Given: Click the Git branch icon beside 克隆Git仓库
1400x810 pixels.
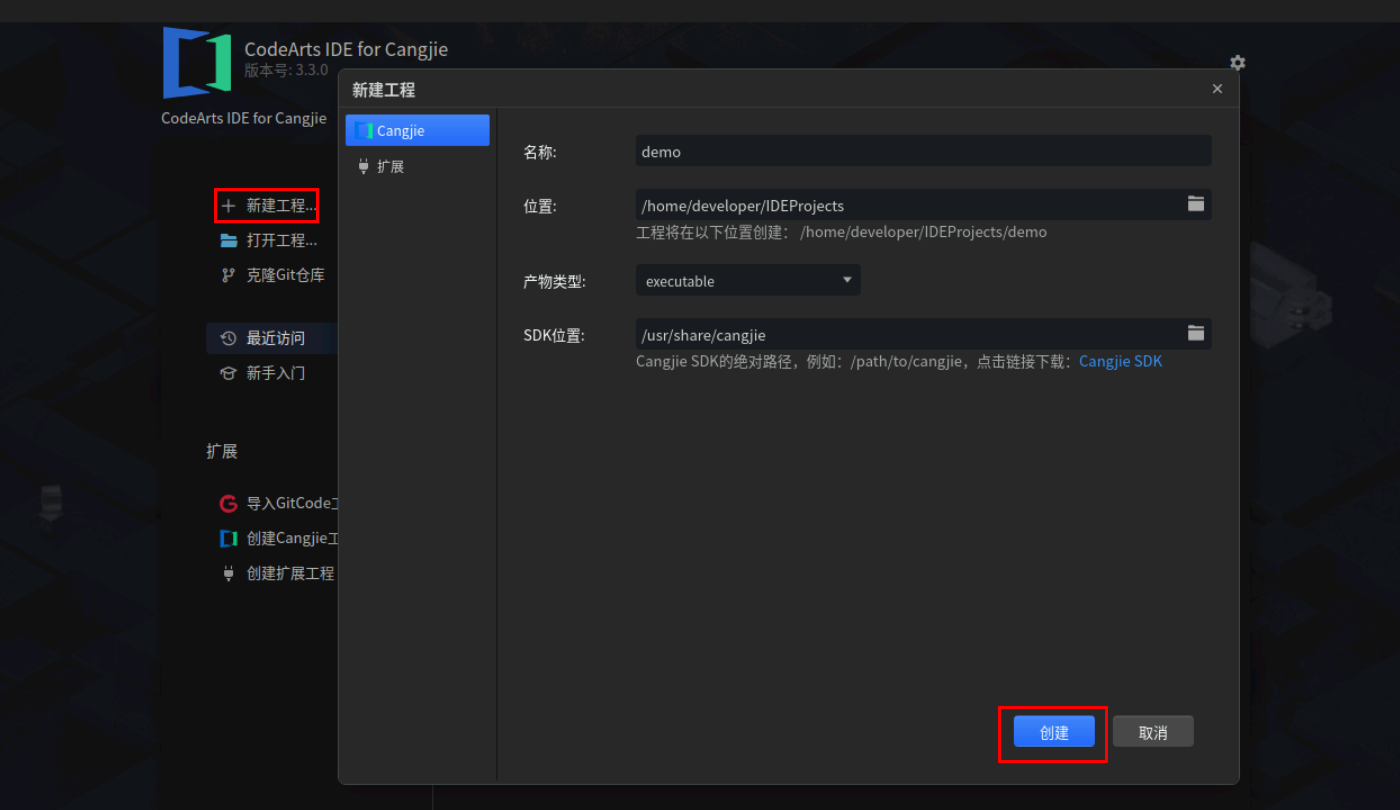Looking at the screenshot, I should click(x=228, y=275).
